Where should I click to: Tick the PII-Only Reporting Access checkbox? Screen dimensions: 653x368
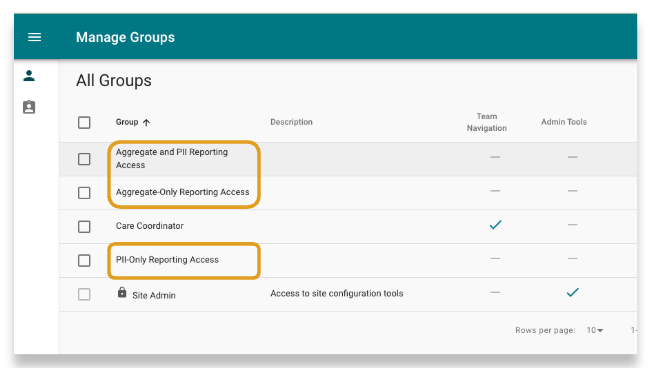click(x=84, y=261)
